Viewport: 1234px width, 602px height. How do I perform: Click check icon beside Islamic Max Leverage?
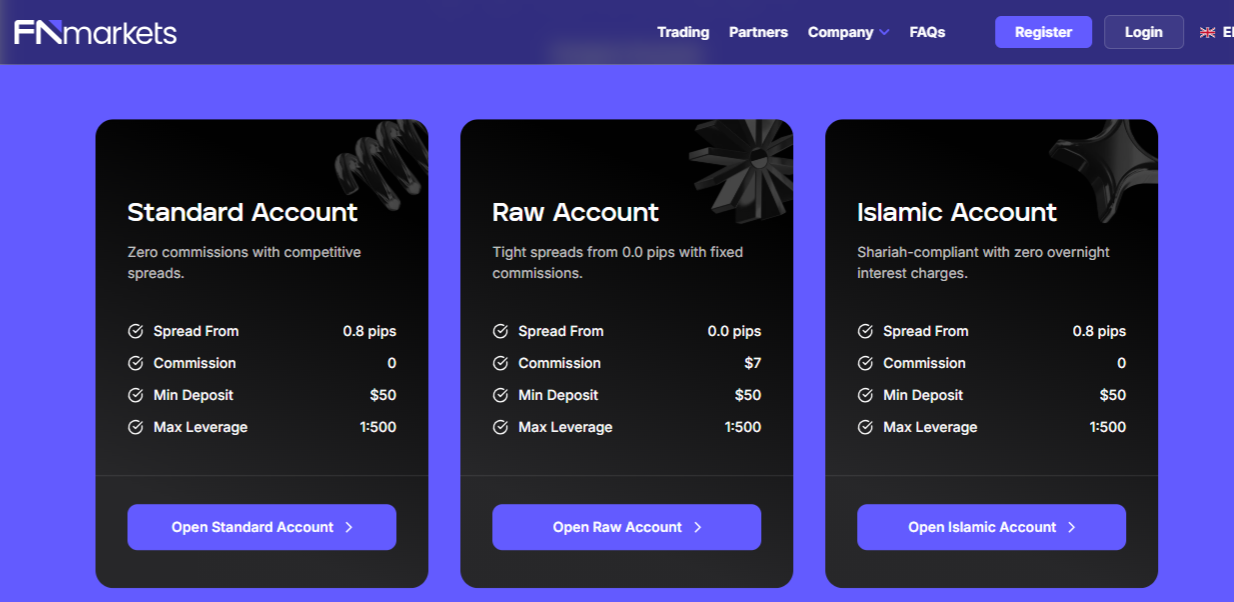pos(866,427)
